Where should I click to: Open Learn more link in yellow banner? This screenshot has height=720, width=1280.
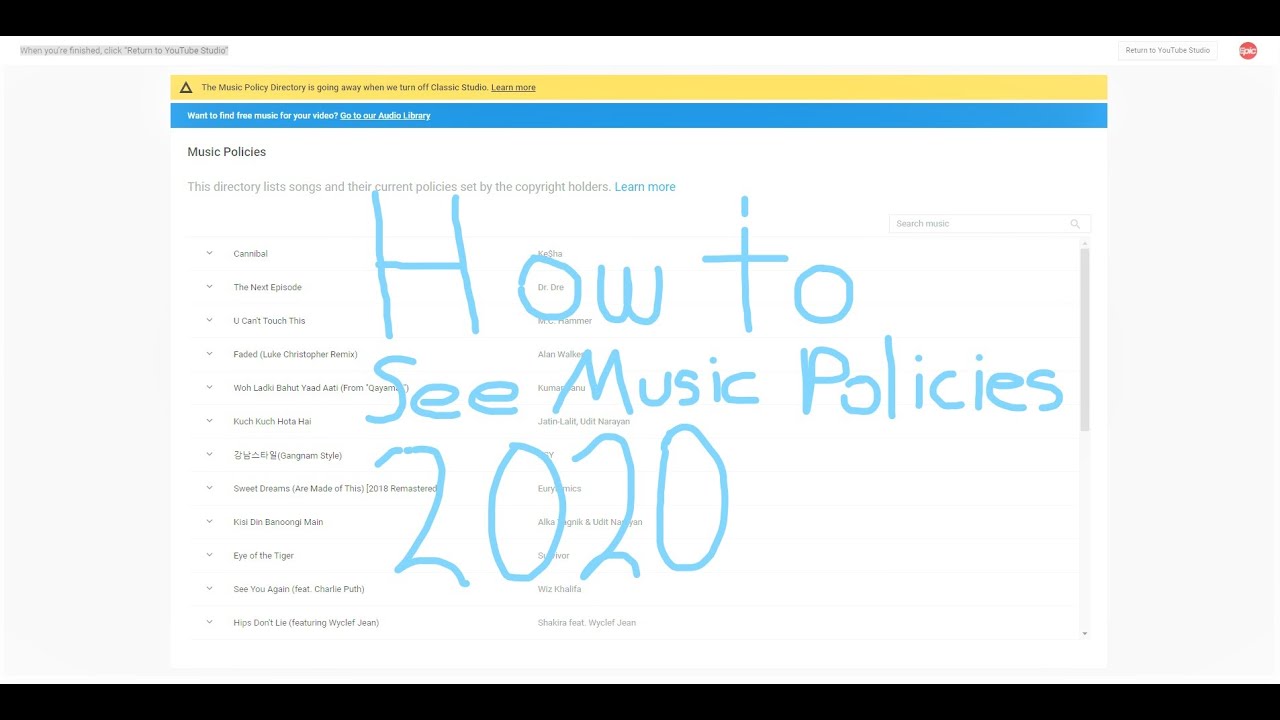tap(513, 88)
